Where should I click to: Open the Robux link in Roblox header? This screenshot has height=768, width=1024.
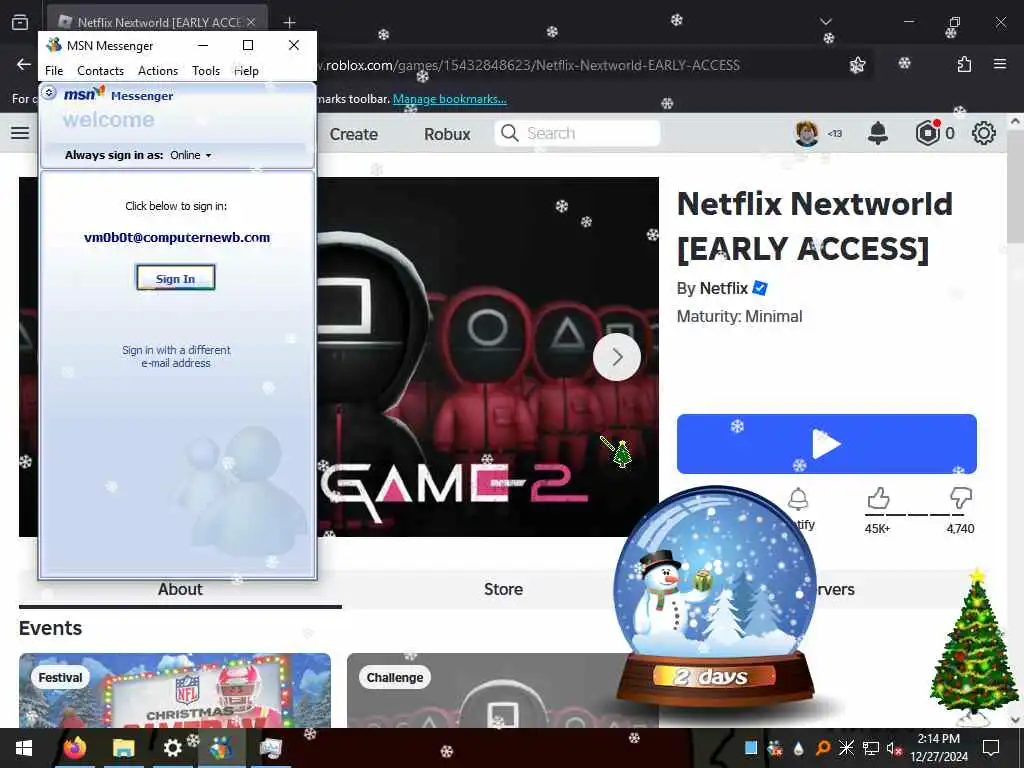[x=447, y=134]
